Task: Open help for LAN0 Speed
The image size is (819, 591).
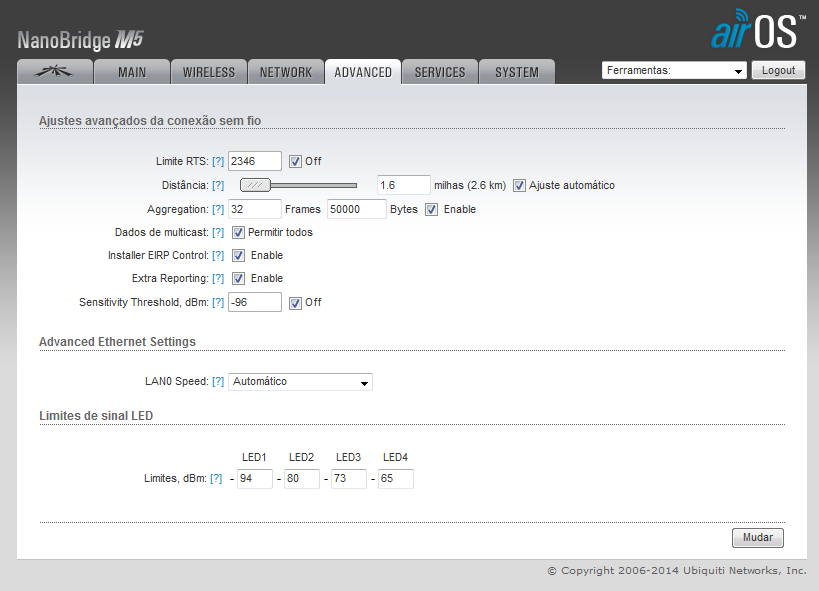Action: click(x=218, y=381)
